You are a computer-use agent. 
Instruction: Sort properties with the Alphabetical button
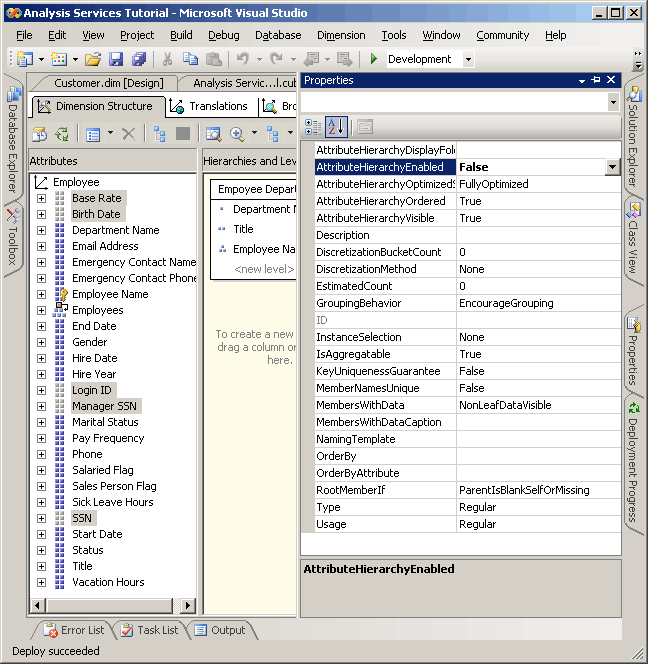pyautogui.click(x=335, y=127)
